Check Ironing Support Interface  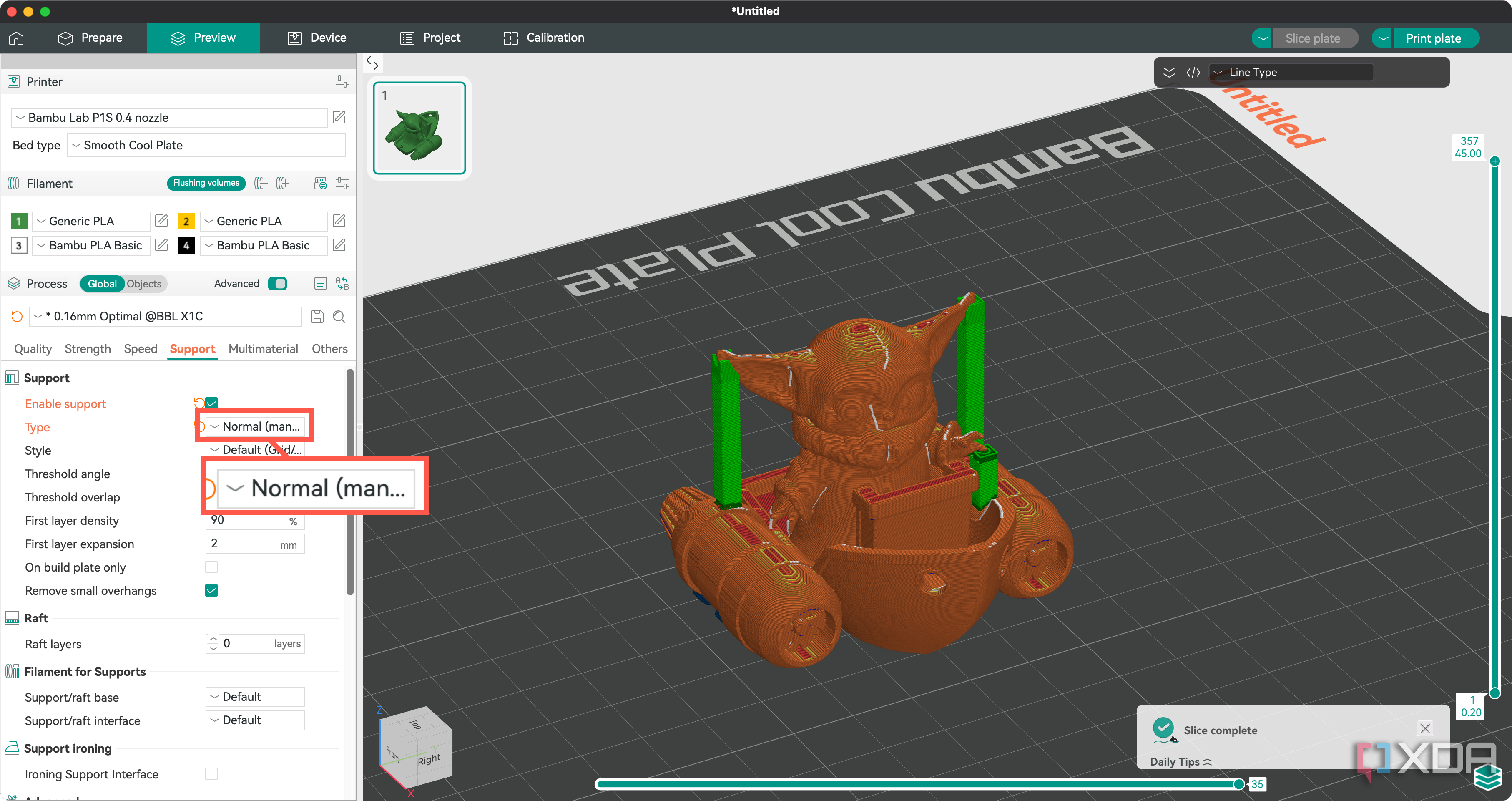[x=211, y=774]
